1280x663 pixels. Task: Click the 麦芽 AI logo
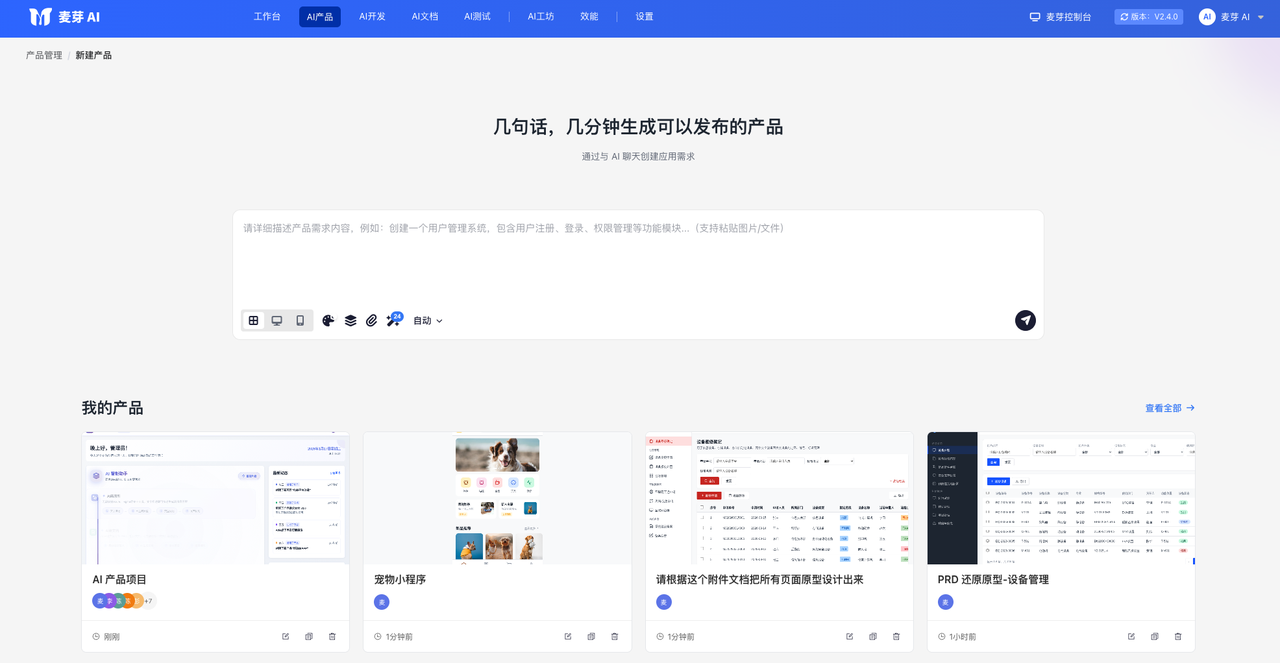click(64, 17)
